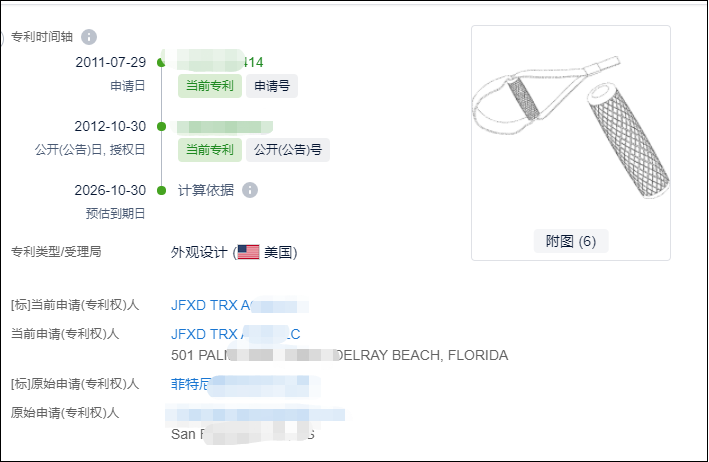Select the 2011-07-29 timeline dot
This screenshot has width=709, height=462.
[162, 63]
